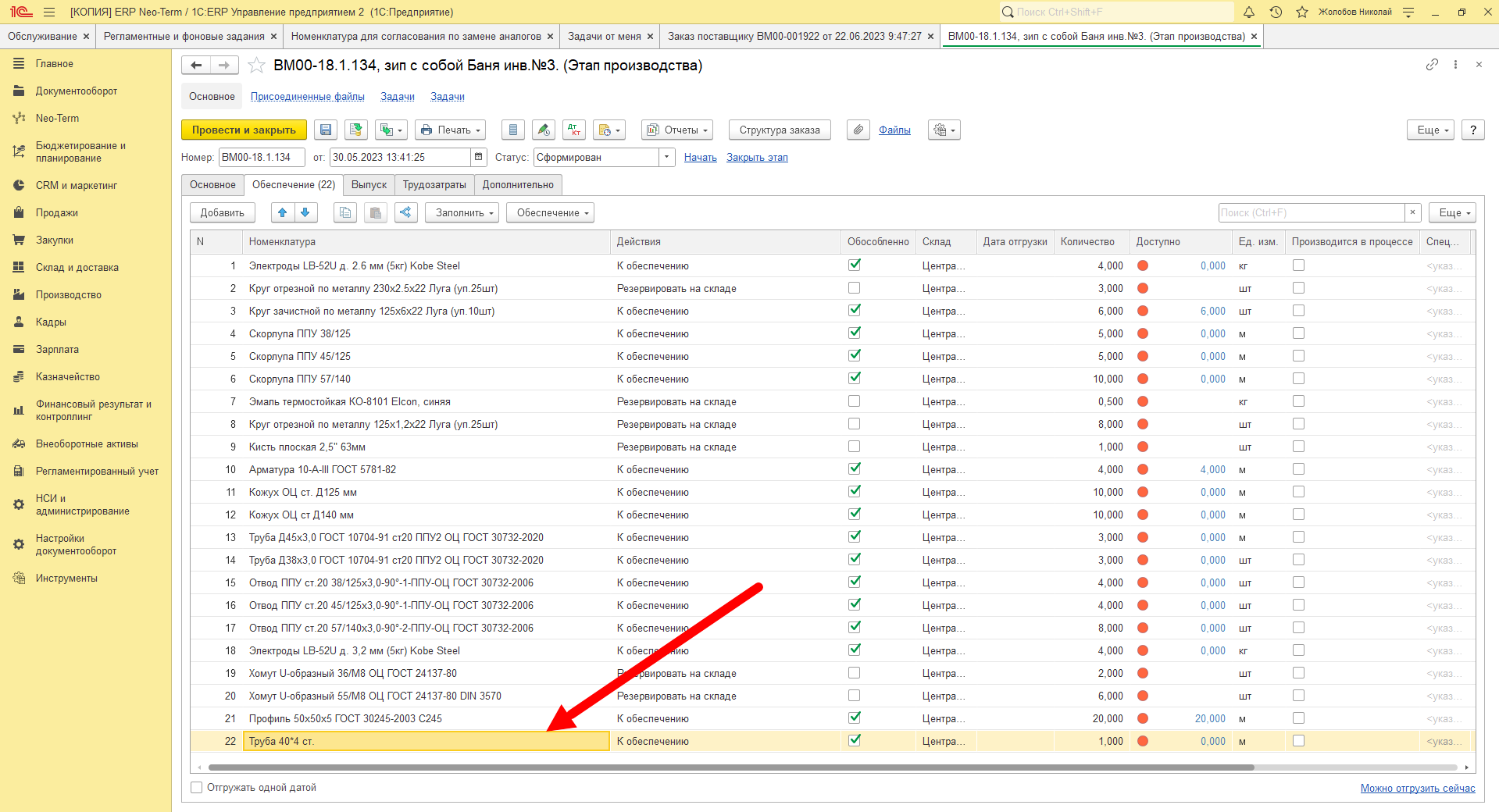1499x812 pixels.
Task: Add this document to favorites star
Action: pos(256,66)
